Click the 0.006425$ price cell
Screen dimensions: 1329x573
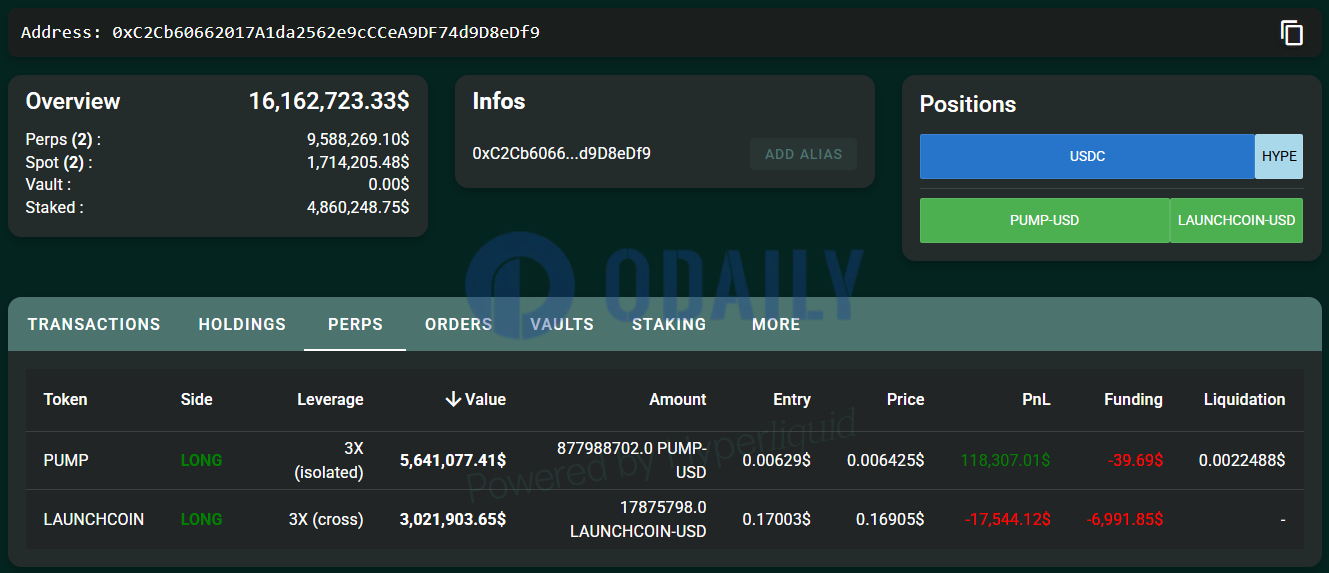click(885, 460)
